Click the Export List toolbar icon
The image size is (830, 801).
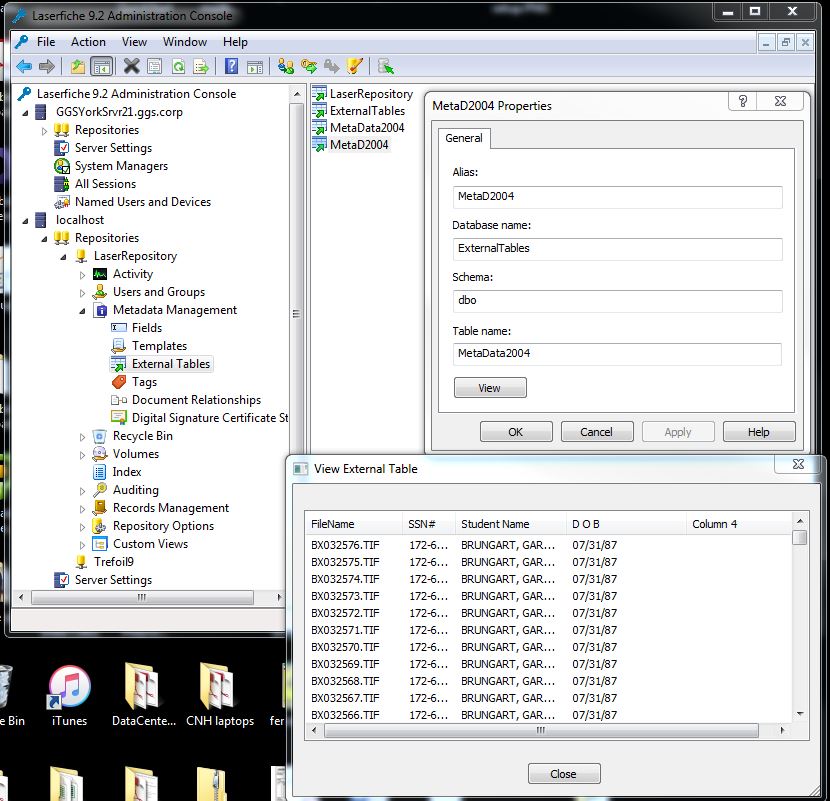(x=201, y=67)
